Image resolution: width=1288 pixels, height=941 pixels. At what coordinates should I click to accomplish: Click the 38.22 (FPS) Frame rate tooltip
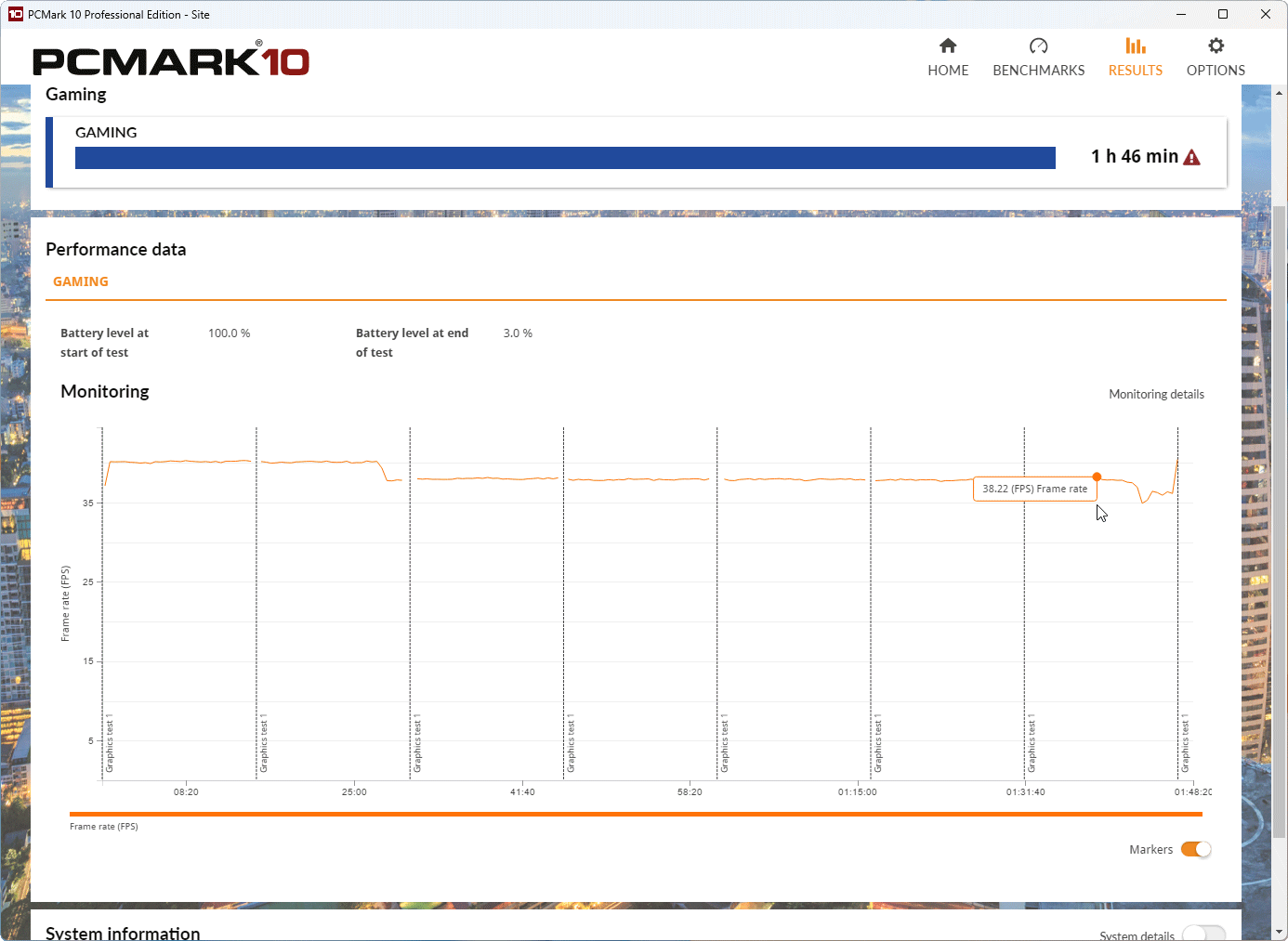tap(1034, 489)
